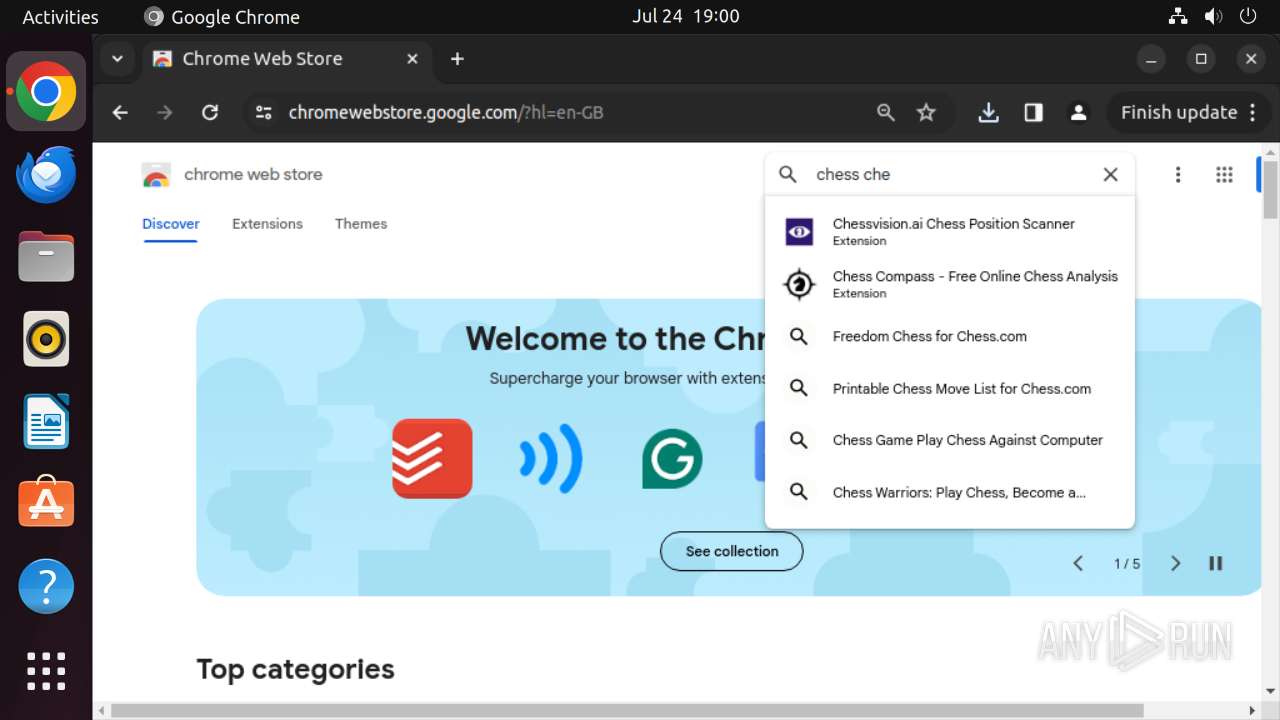1280x720 pixels.
Task: Open volume control in top bar
Action: 1213,16
